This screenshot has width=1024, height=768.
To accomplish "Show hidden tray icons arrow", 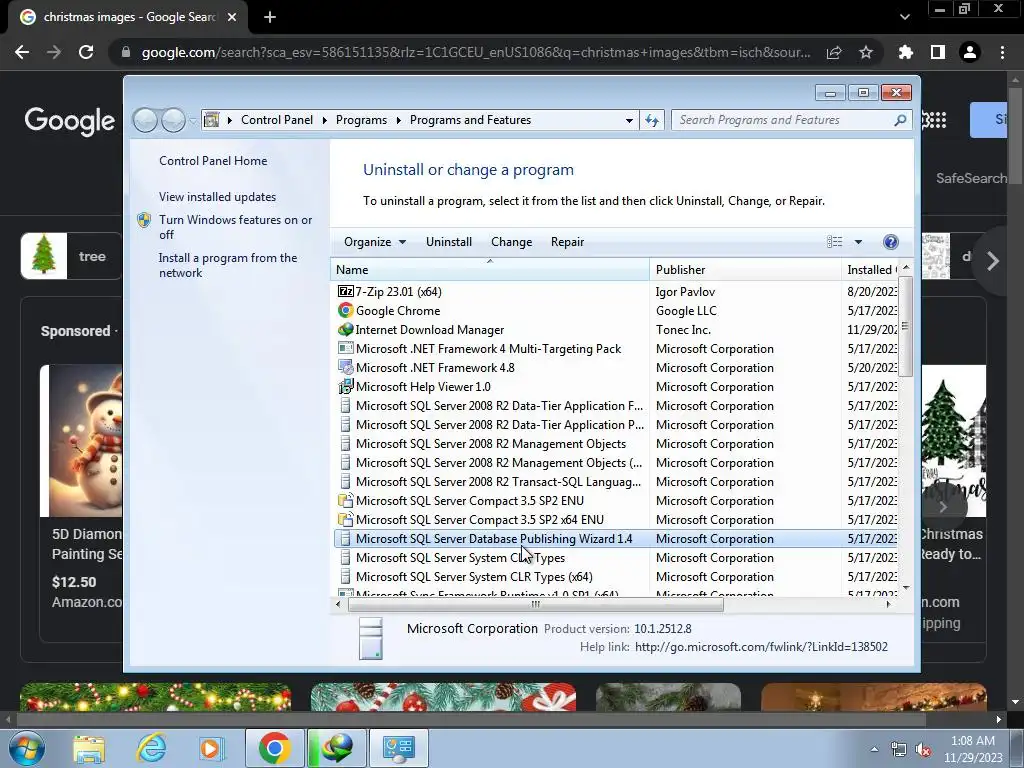I will pyautogui.click(x=874, y=749).
